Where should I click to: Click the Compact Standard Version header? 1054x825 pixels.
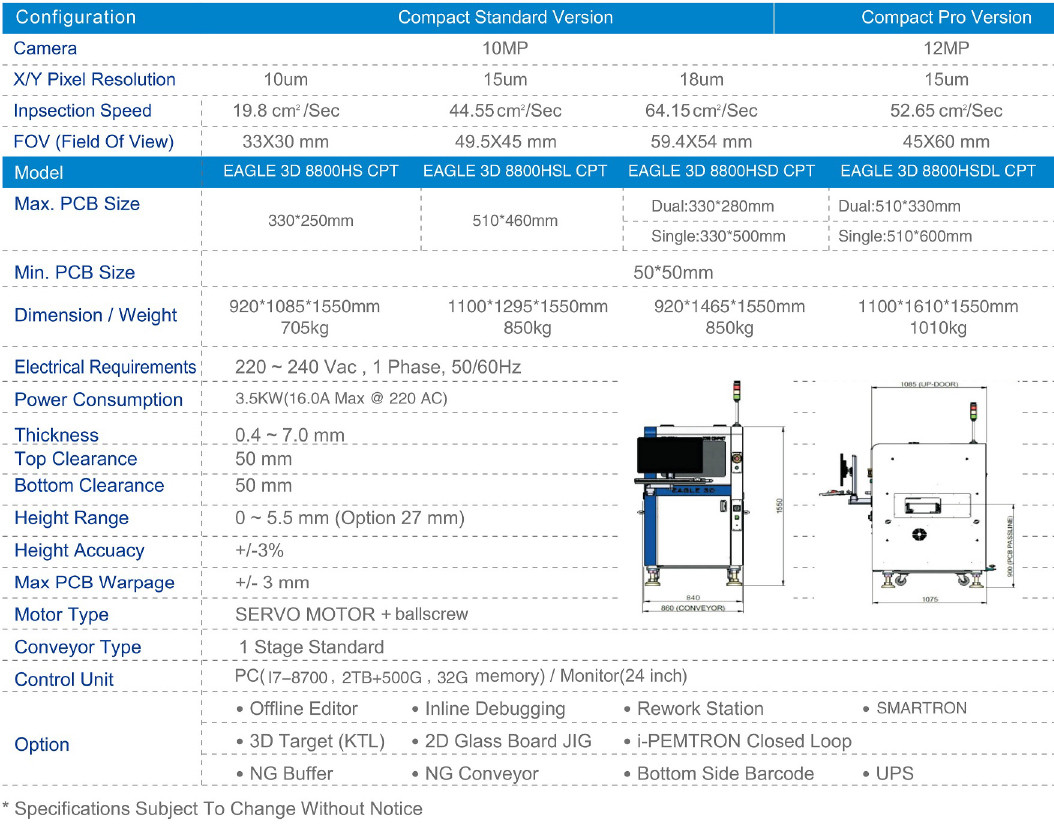[506, 17]
